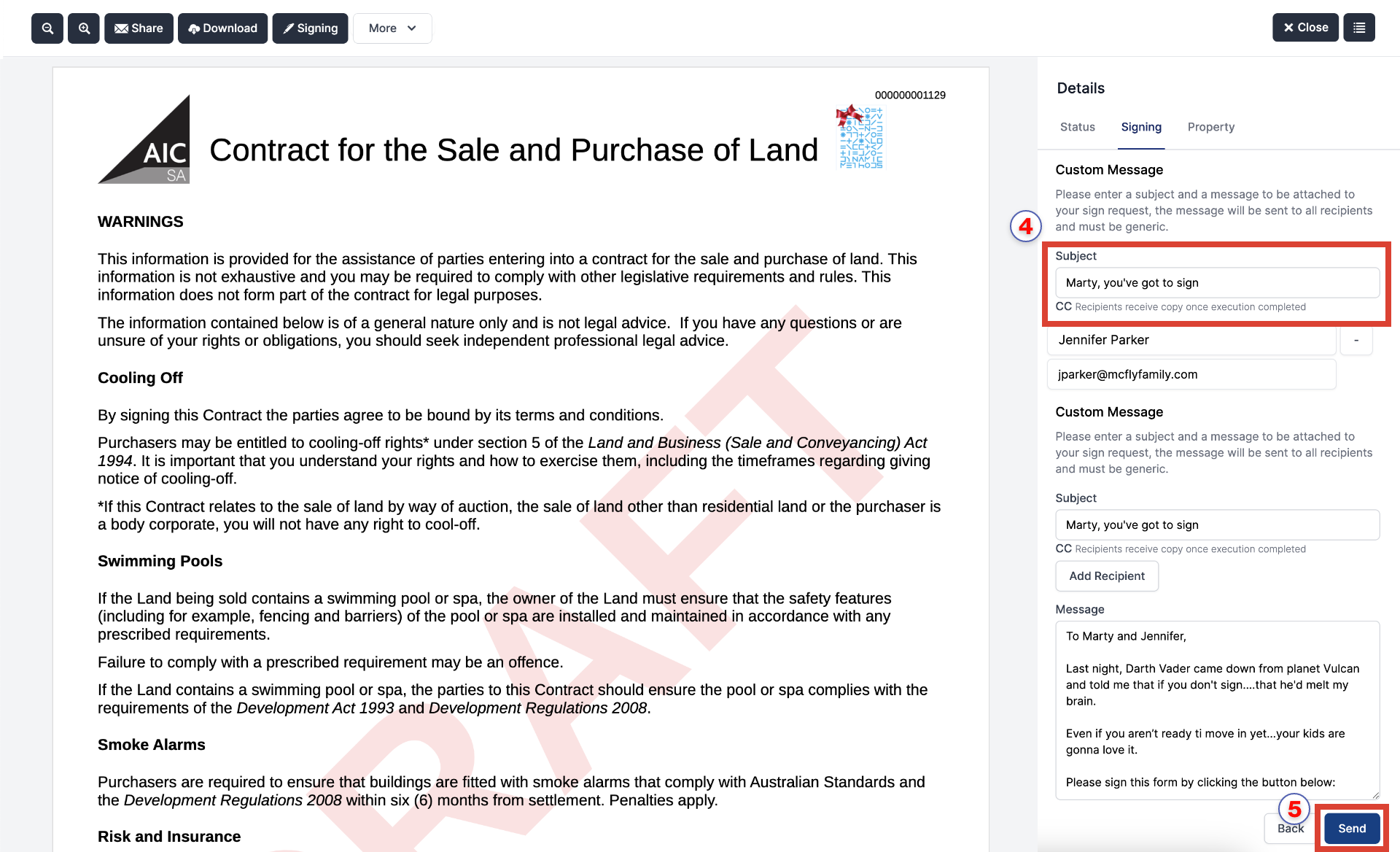1400x852 pixels.
Task: Switch to the Status tab
Action: [x=1077, y=127]
